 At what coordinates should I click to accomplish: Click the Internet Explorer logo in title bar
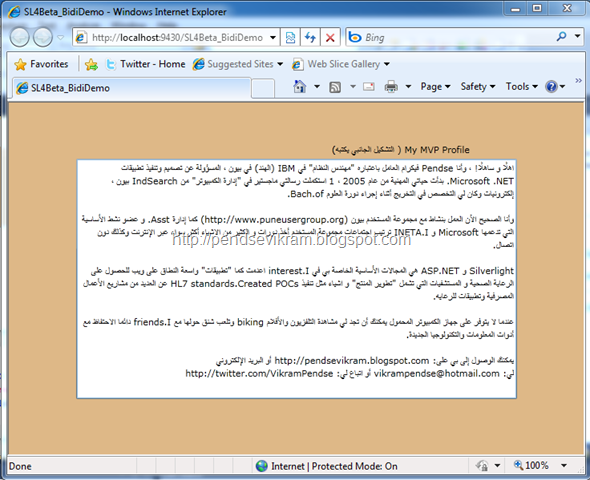coord(14,12)
